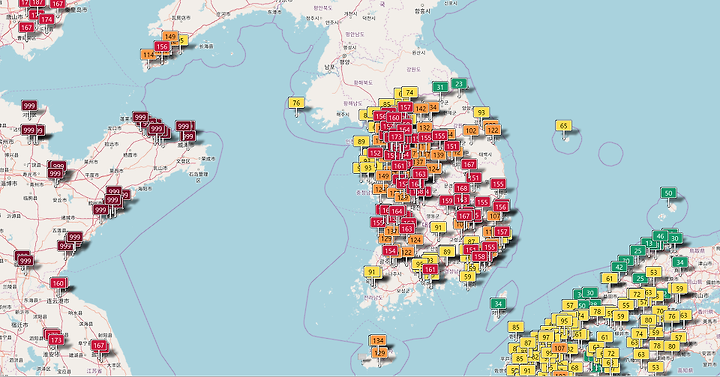Open the red 152 marker
The width and height of the screenshot is (720, 377).
click(375, 153)
